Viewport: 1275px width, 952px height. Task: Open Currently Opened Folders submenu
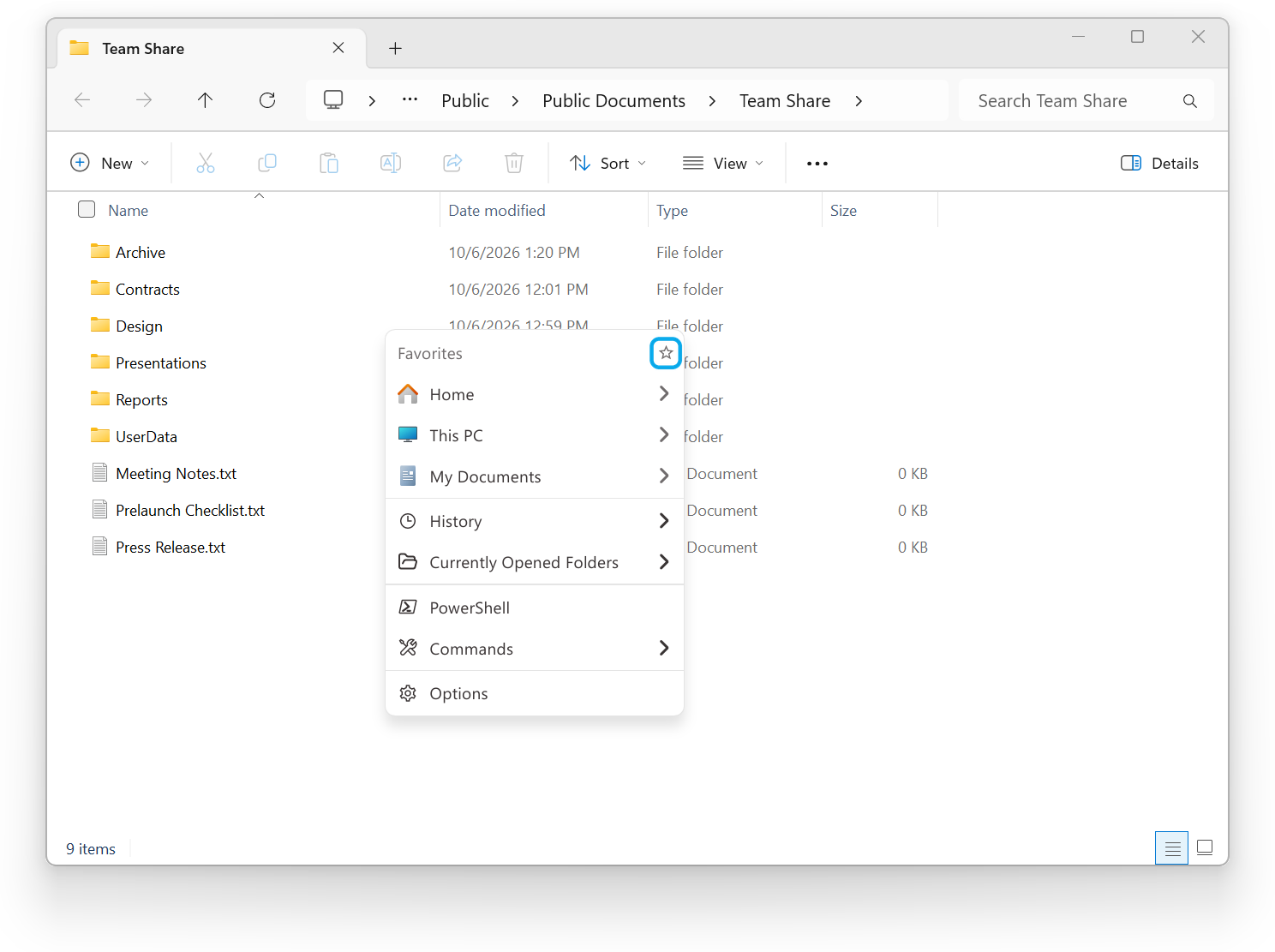535,562
